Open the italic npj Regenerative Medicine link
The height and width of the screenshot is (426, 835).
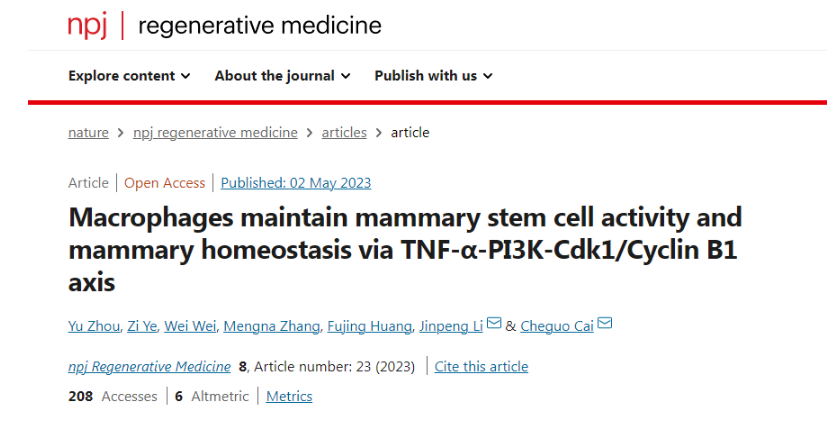pos(149,366)
